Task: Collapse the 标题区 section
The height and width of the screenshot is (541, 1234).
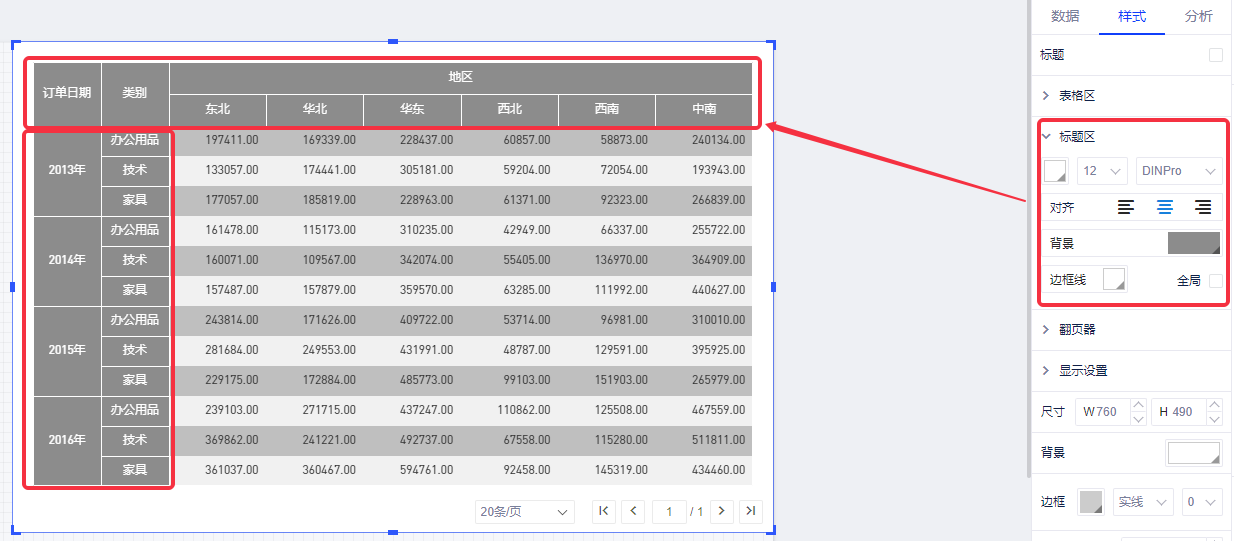Action: (x=1077, y=137)
